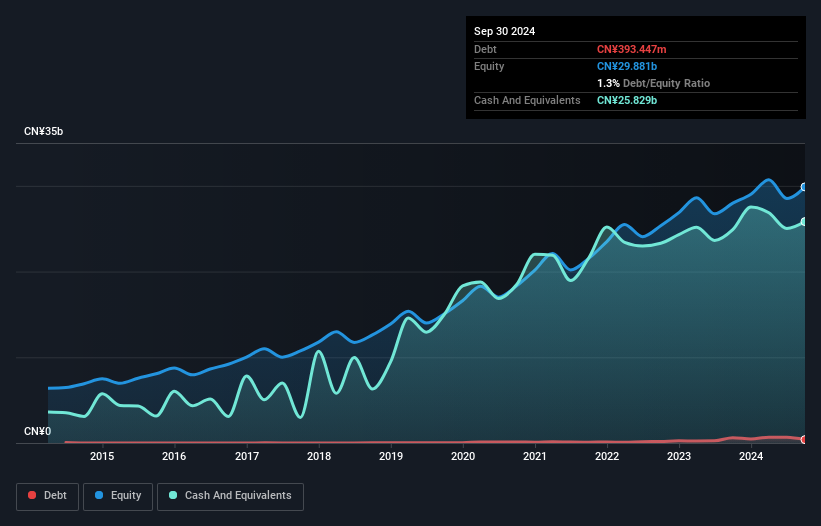The width and height of the screenshot is (821, 526).
Task: Click the 2022 x-axis label
Action: click(x=607, y=456)
